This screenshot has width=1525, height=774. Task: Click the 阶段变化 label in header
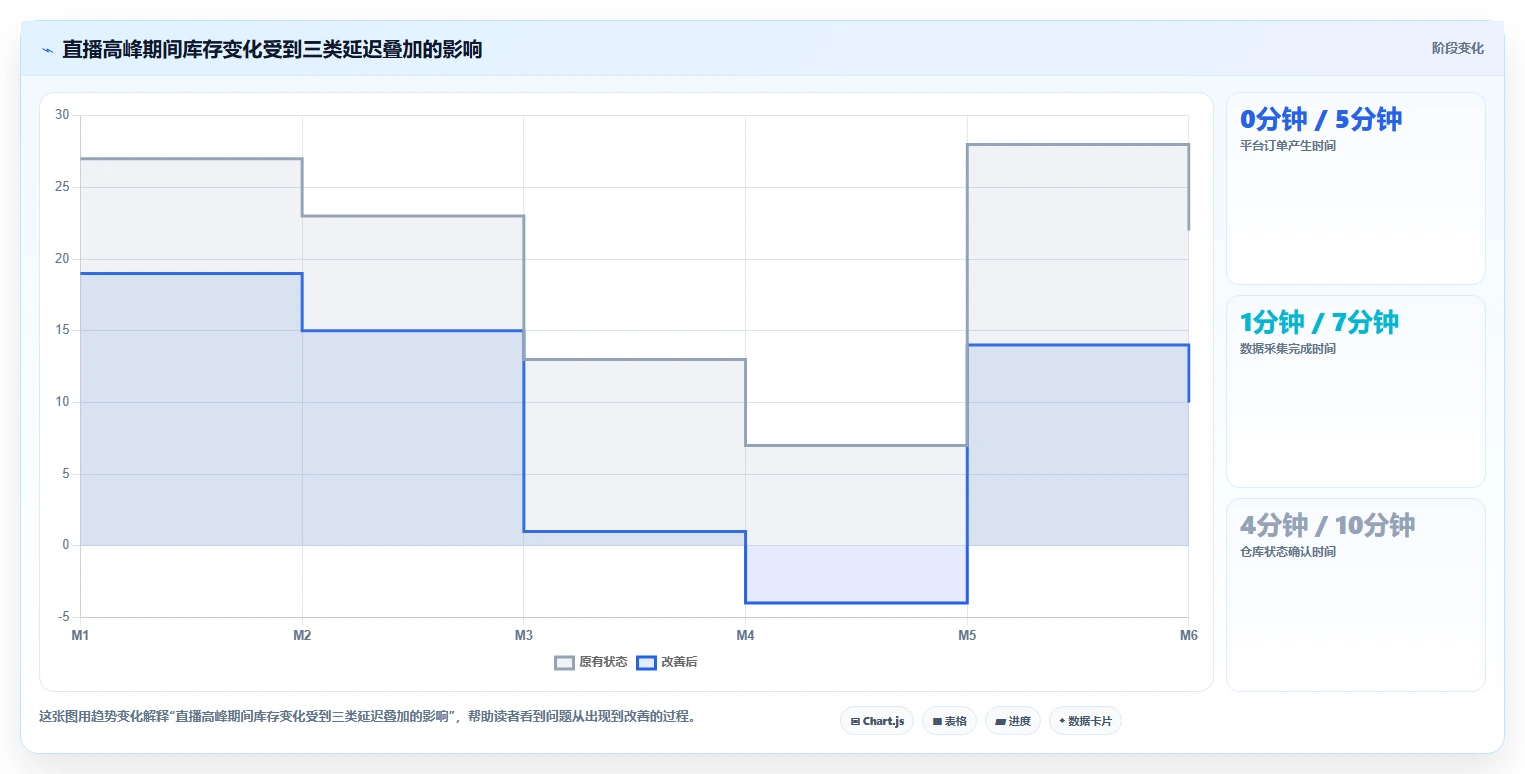click(x=1457, y=48)
